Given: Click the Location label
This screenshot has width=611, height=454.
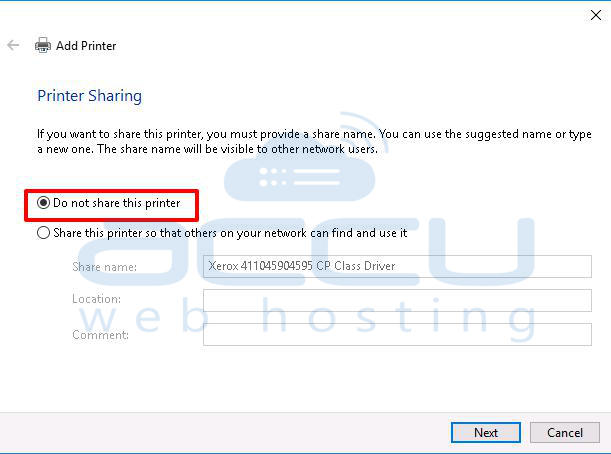Looking at the screenshot, I should (97, 299).
